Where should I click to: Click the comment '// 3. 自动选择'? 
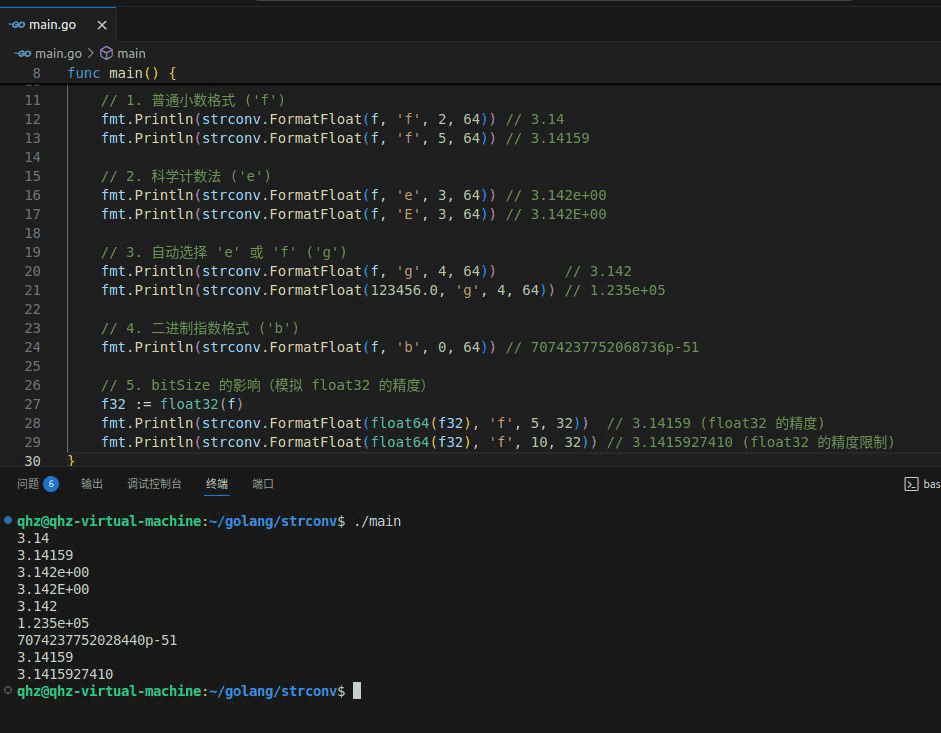click(x=224, y=252)
